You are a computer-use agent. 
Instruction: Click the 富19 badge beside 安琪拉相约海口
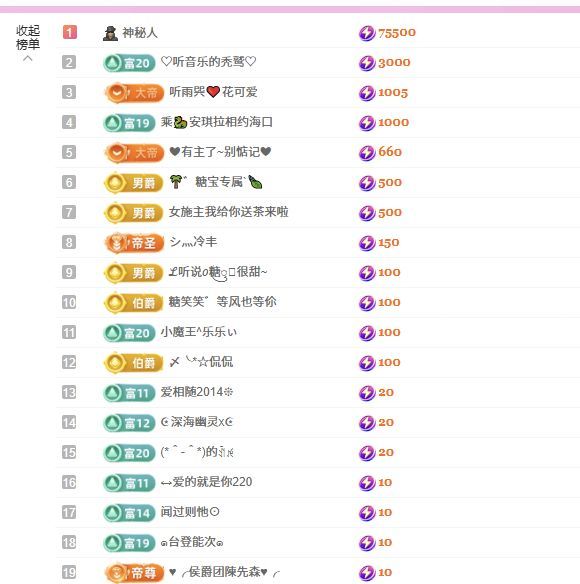(x=129, y=123)
